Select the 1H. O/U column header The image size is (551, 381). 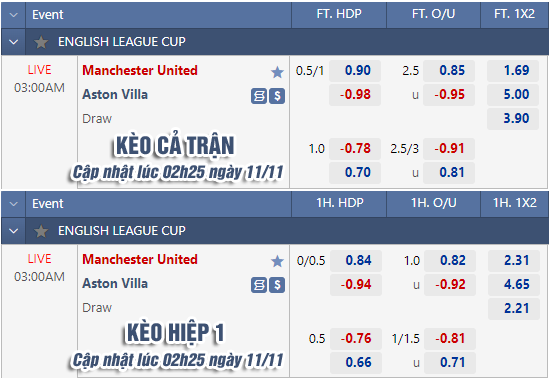coord(434,203)
